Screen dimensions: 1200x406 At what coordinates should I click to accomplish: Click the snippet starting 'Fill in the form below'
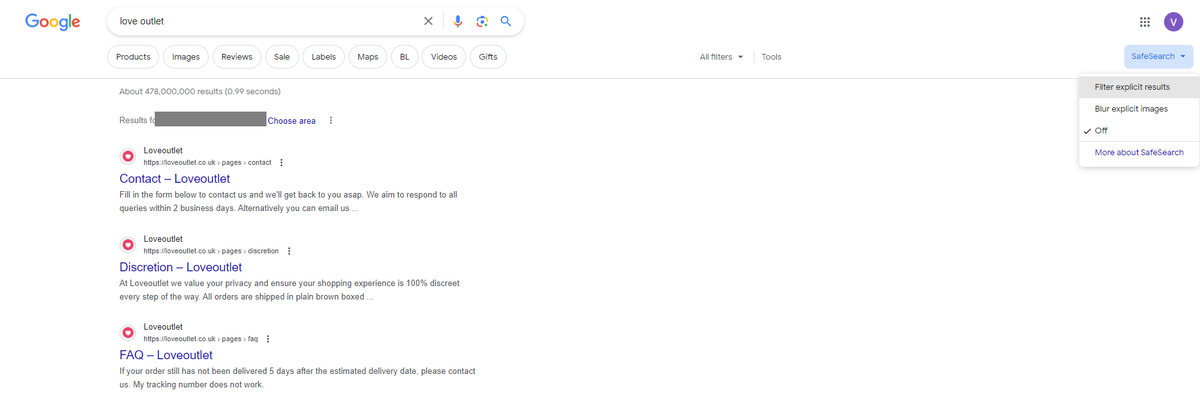click(288, 202)
